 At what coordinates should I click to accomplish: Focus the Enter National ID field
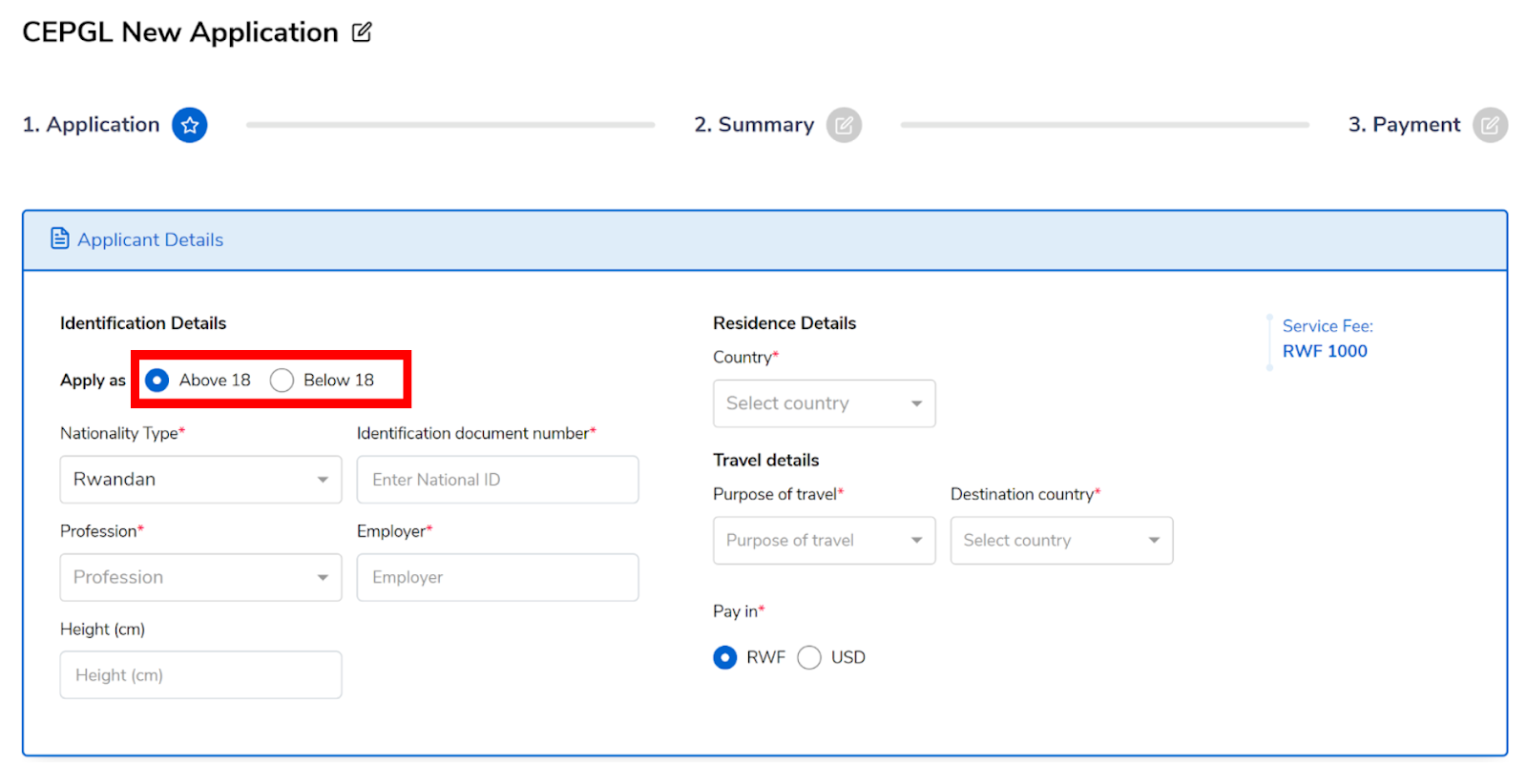(x=497, y=480)
